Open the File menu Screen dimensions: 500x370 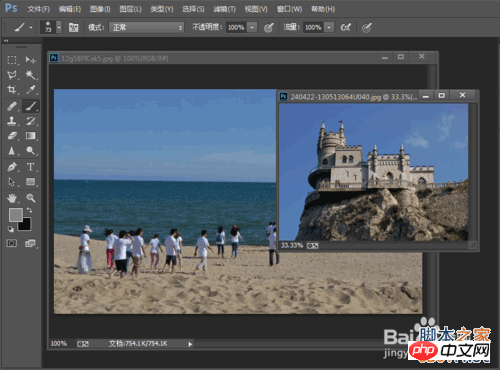click(39, 9)
